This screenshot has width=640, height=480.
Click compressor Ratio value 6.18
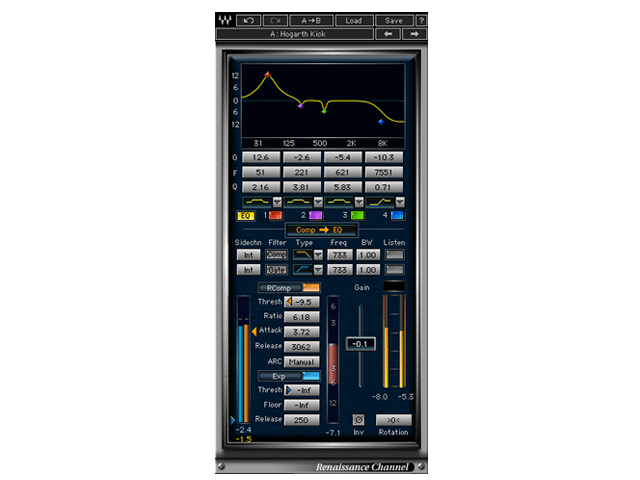[302, 317]
